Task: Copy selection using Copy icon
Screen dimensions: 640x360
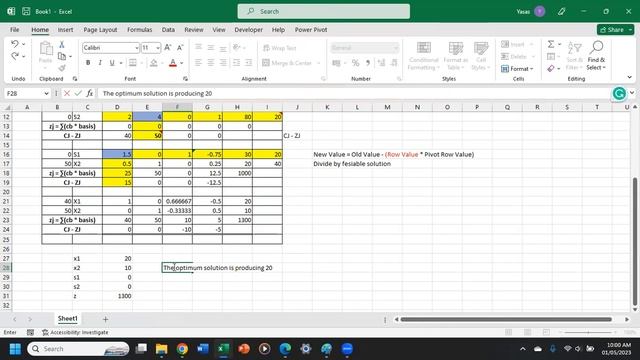Action: pos(62,56)
